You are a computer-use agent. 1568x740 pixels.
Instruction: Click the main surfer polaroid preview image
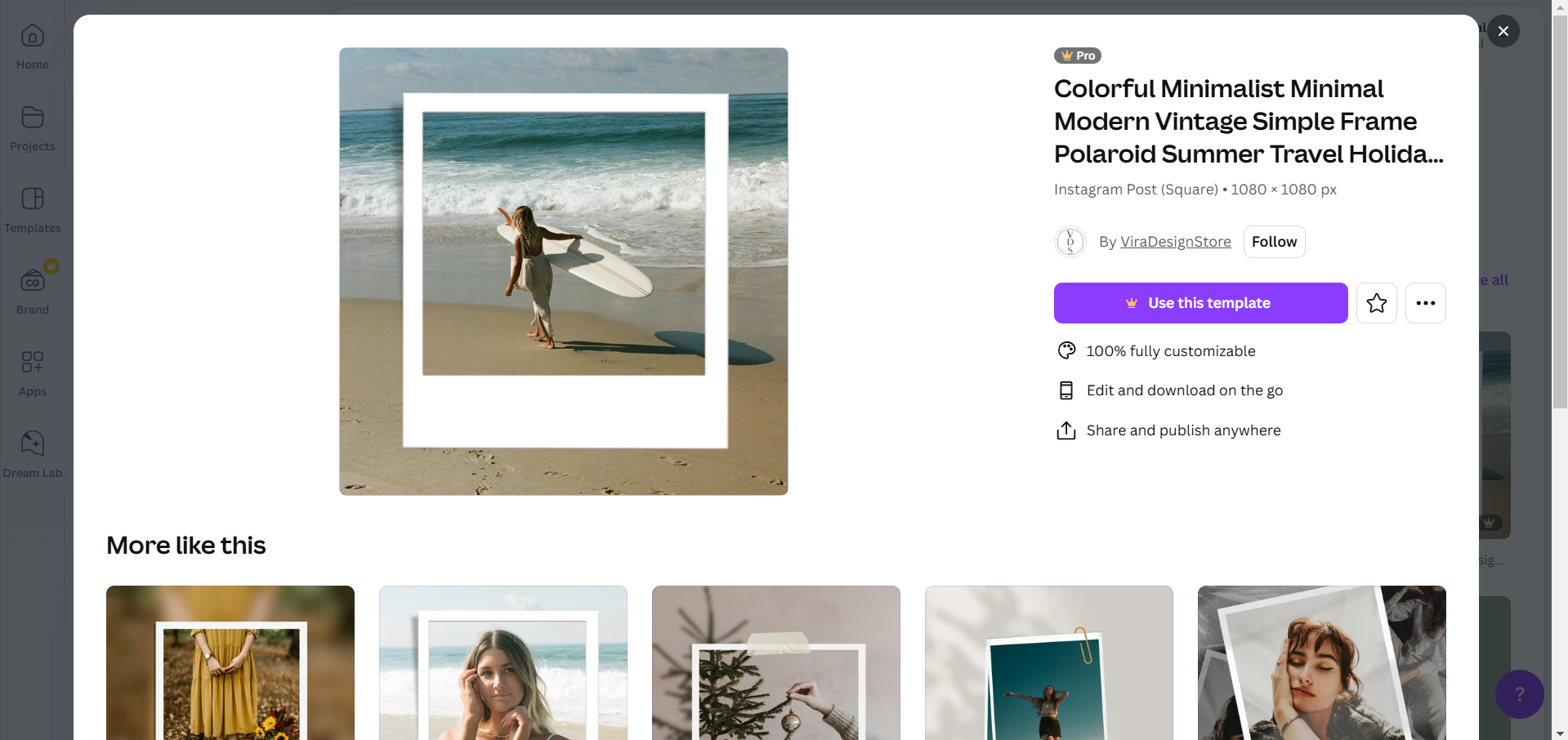tap(563, 271)
